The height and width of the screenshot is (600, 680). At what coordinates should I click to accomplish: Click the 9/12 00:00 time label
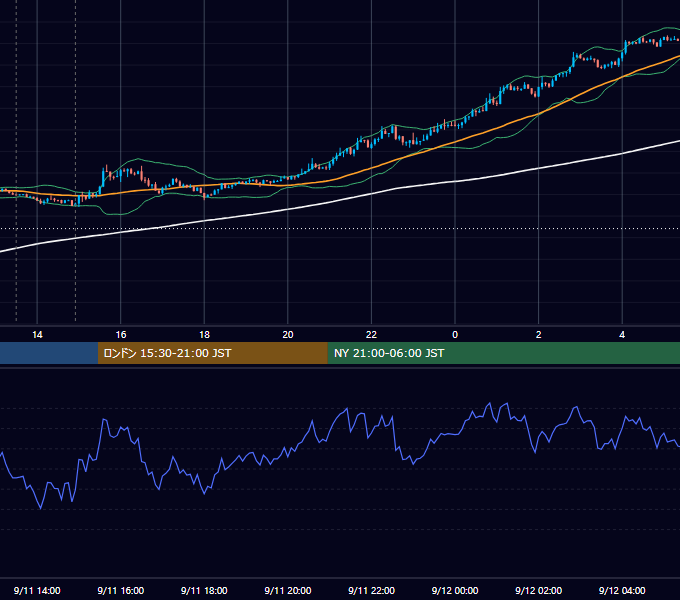pyautogui.click(x=455, y=590)
